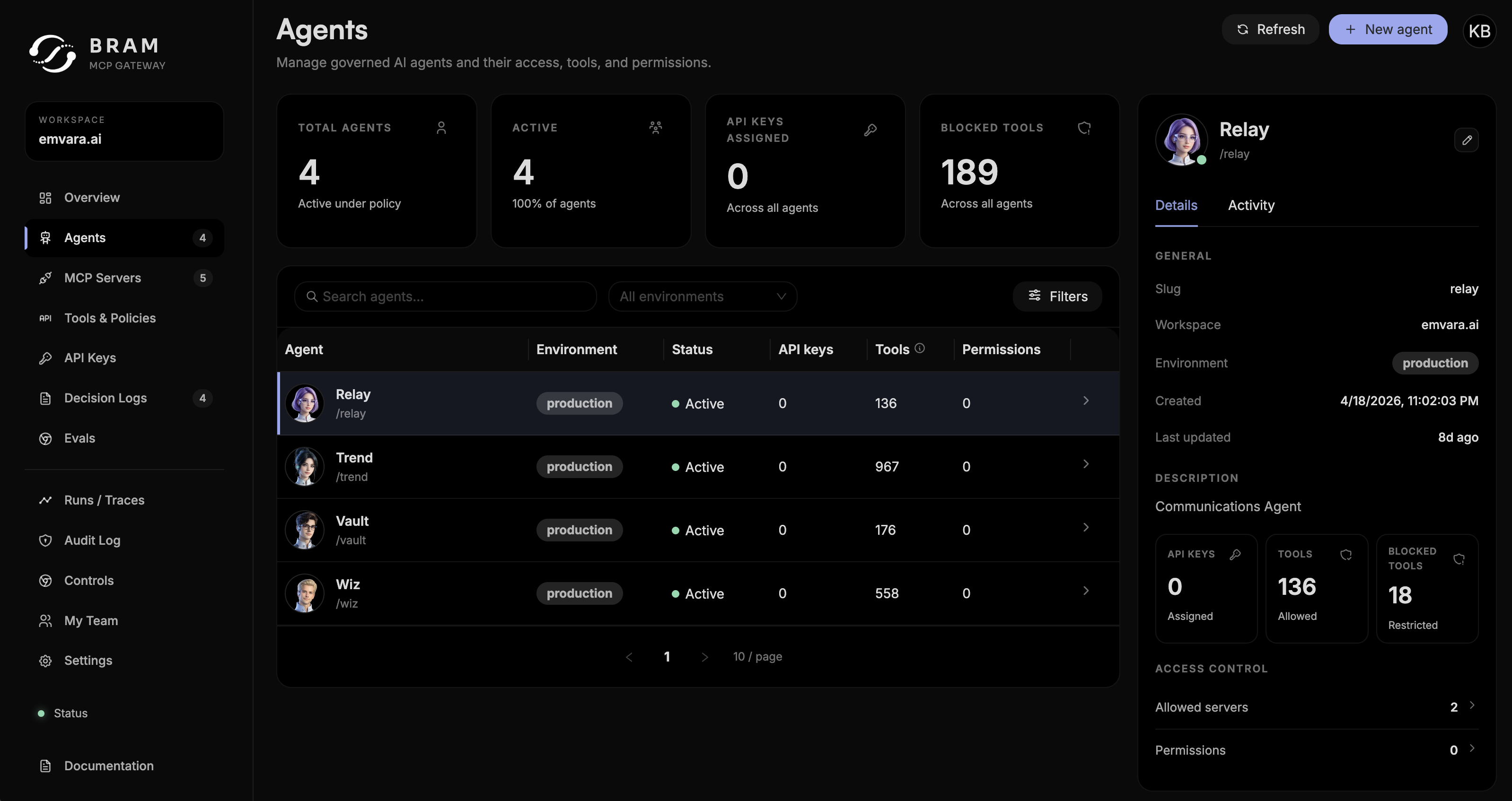Viewport: 1512px width, 801px height.
Task: Expand the All environments dropdown
Action: click(702, 296)
